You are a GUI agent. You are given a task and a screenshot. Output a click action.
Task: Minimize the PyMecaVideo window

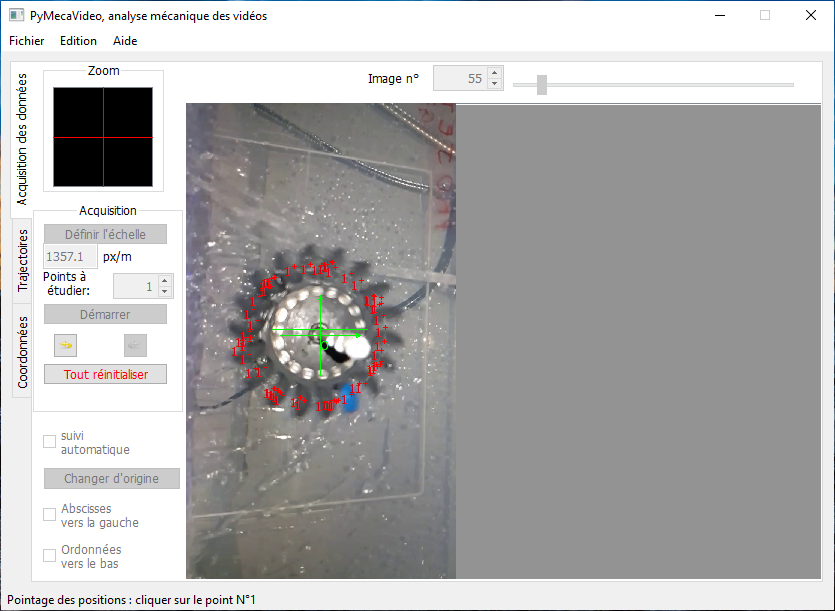719,16
